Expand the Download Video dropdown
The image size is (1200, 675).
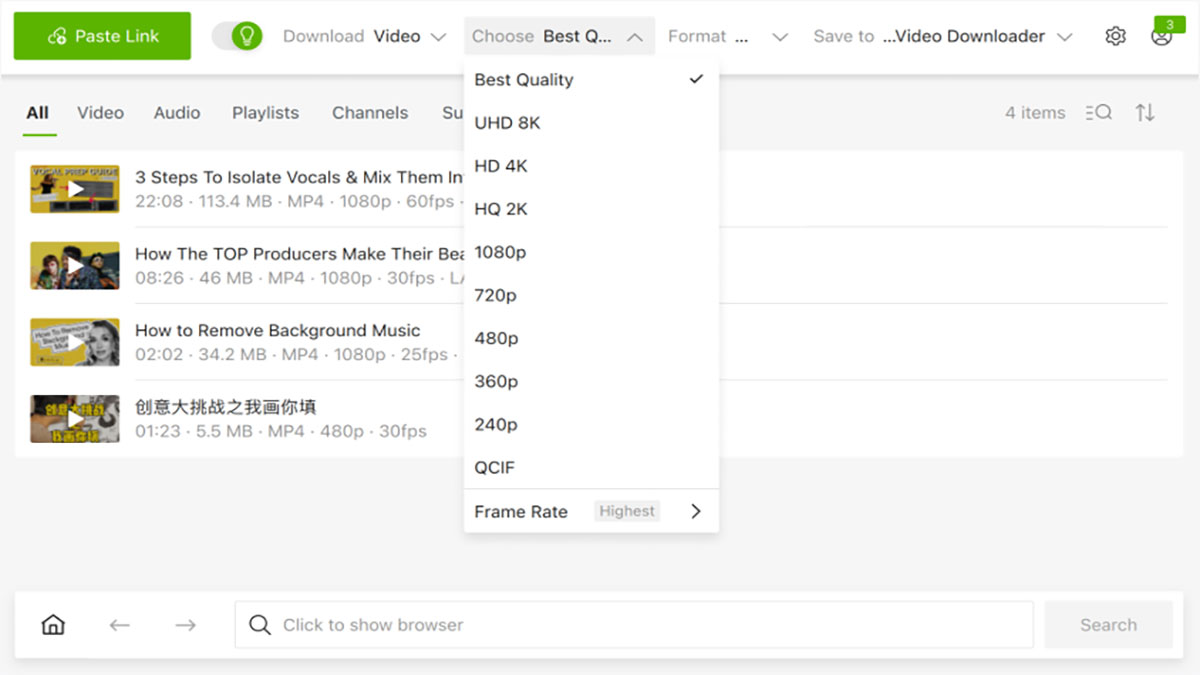[x=364, y=36]
